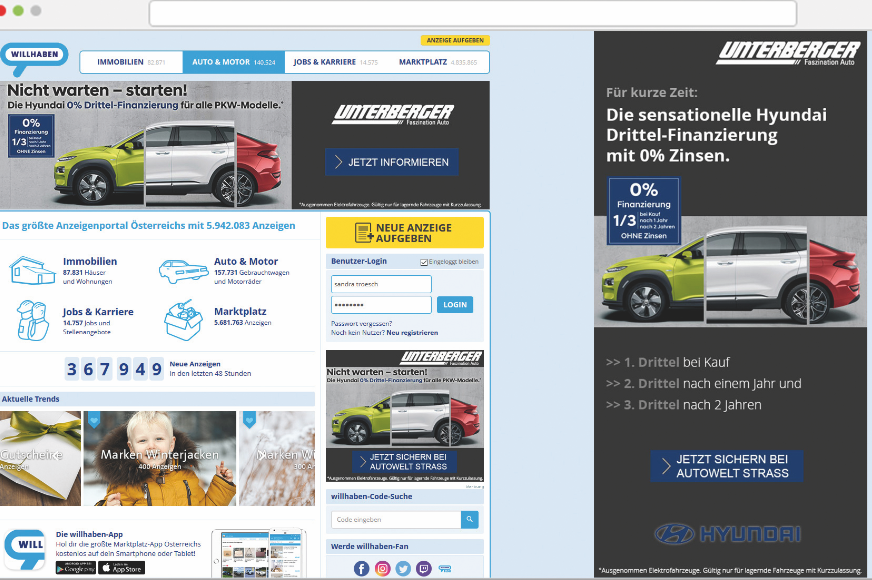Click Unterberger logo in right sidebar ad
Screen dimensions: 872x580
click(x=788, y=53)
